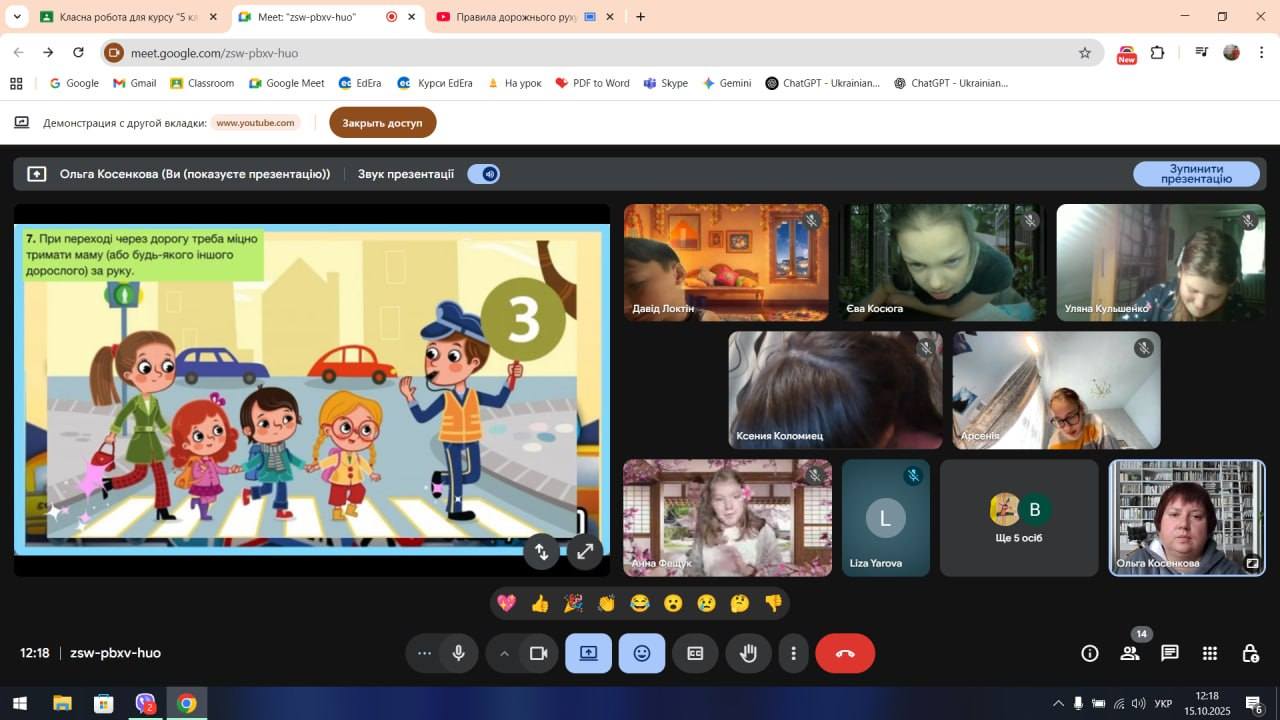Click Зупинити презентацію button
The image size is (1280, 720).
pyautogui.click(x=1196, y=174)
